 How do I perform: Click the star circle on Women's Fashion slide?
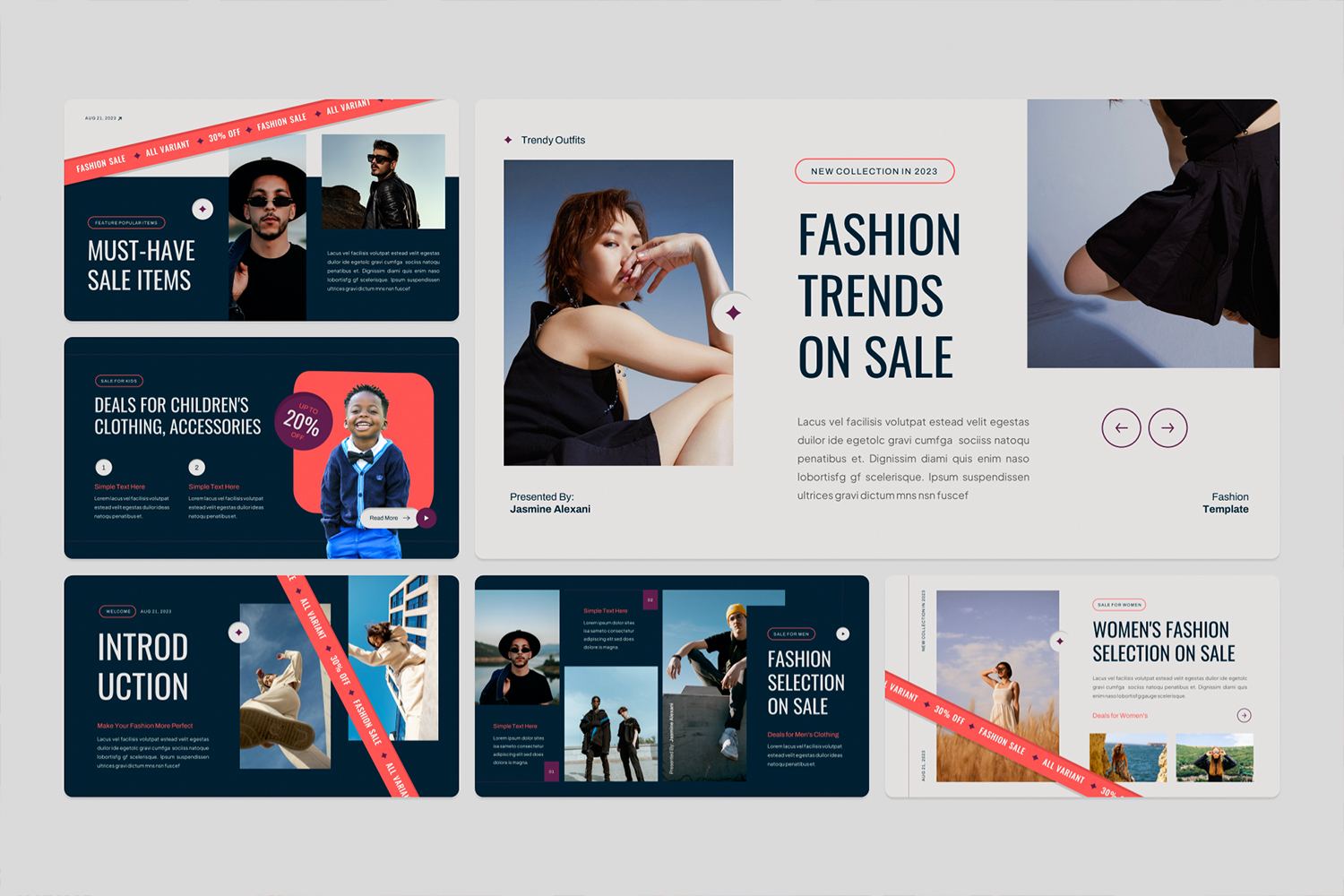pyautogui.click(x=1060, y=641)
